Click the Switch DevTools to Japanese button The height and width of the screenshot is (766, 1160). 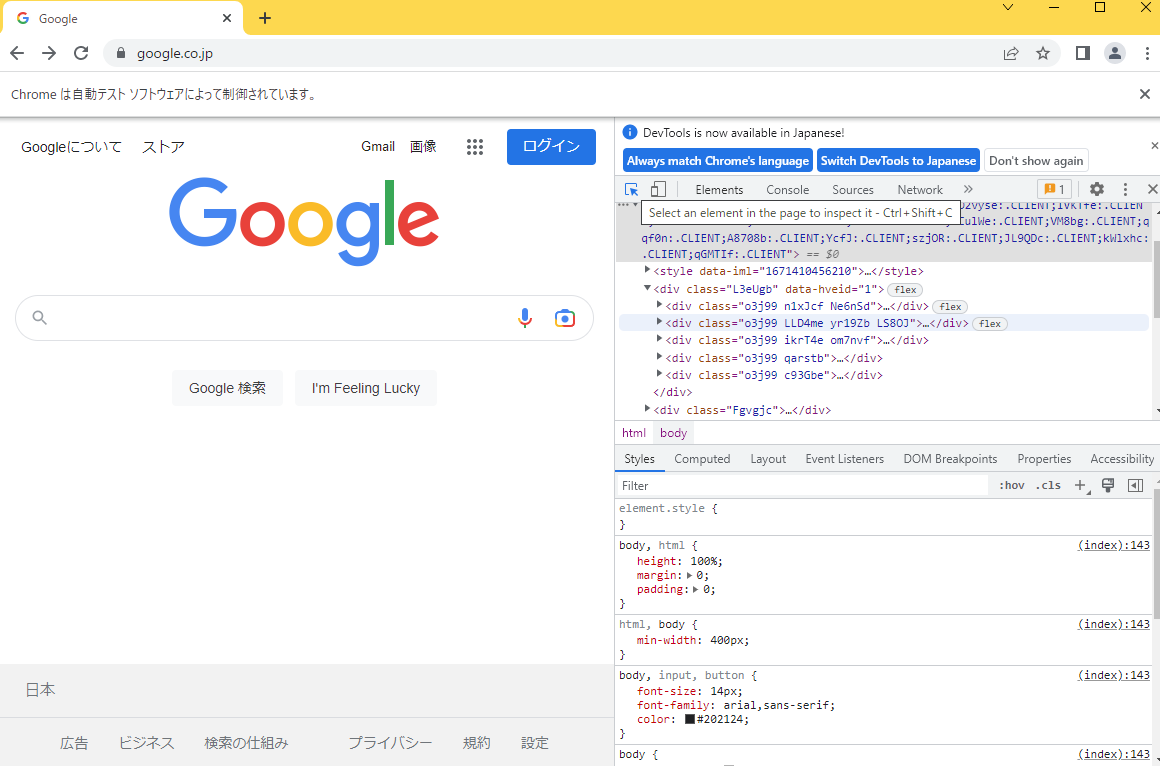click(x=898, y=160)
